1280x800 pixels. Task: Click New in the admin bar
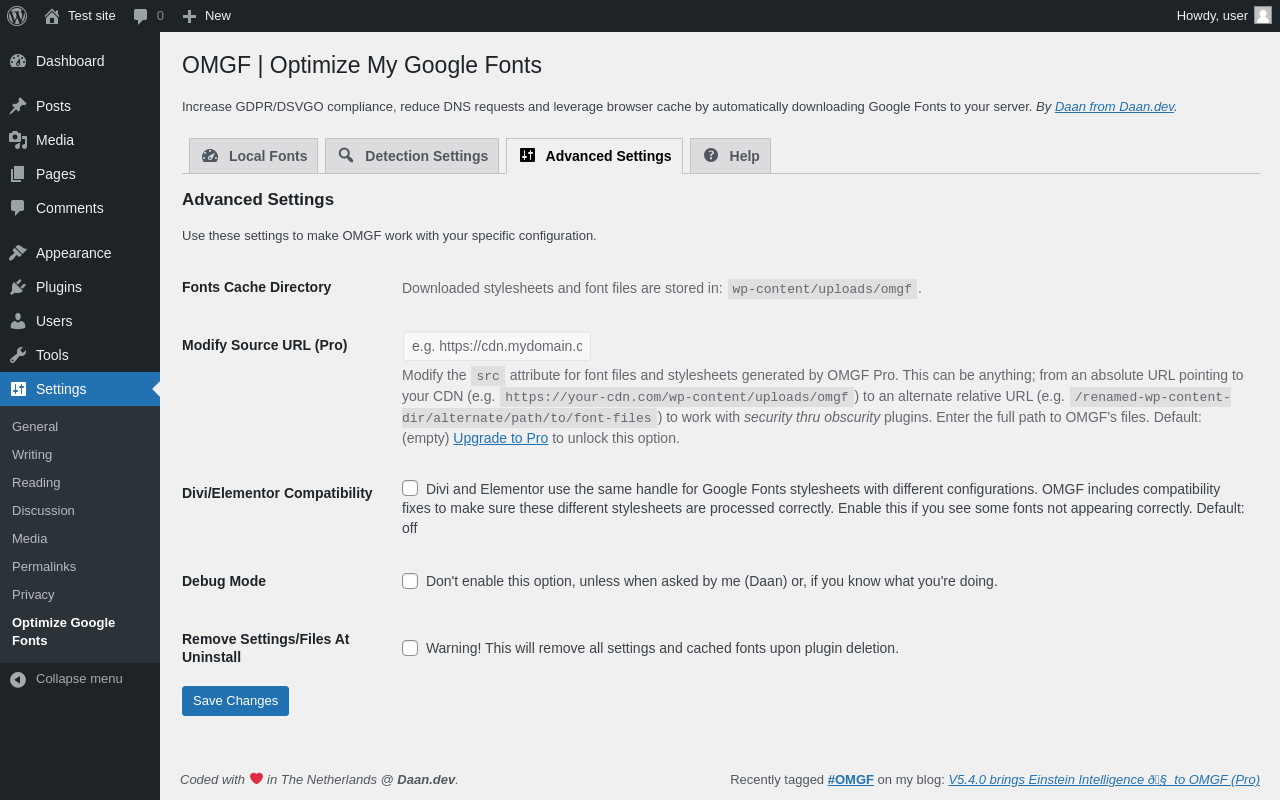218,16
